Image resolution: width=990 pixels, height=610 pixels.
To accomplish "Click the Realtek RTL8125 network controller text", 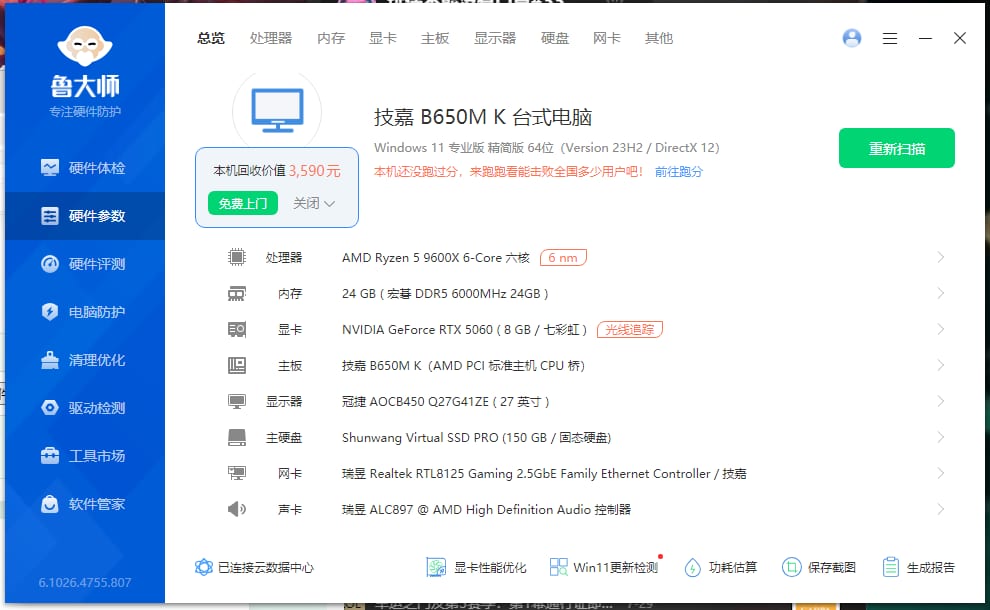I will [x=544, y=474].
